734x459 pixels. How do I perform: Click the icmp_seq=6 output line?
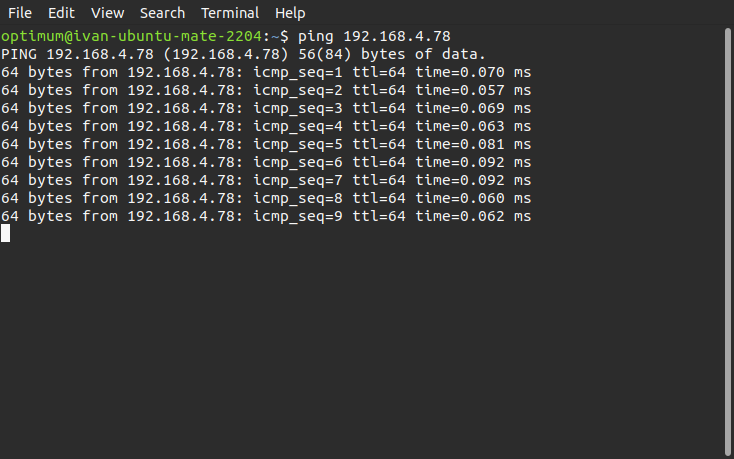click(x=266, y=162)
